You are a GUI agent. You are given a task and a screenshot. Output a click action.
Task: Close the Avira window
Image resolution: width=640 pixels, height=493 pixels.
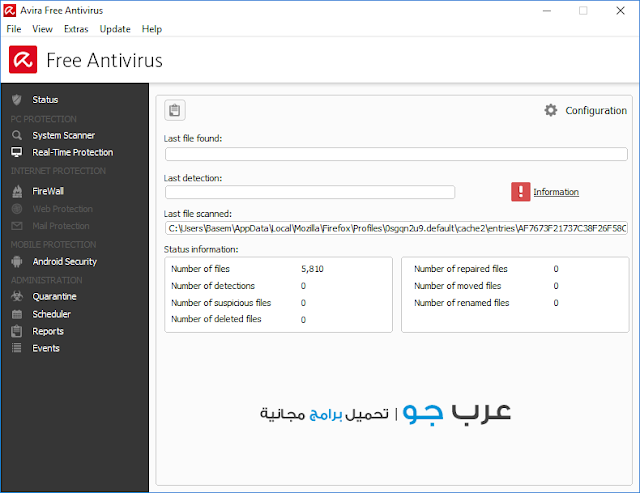click(x=620, y=11)
